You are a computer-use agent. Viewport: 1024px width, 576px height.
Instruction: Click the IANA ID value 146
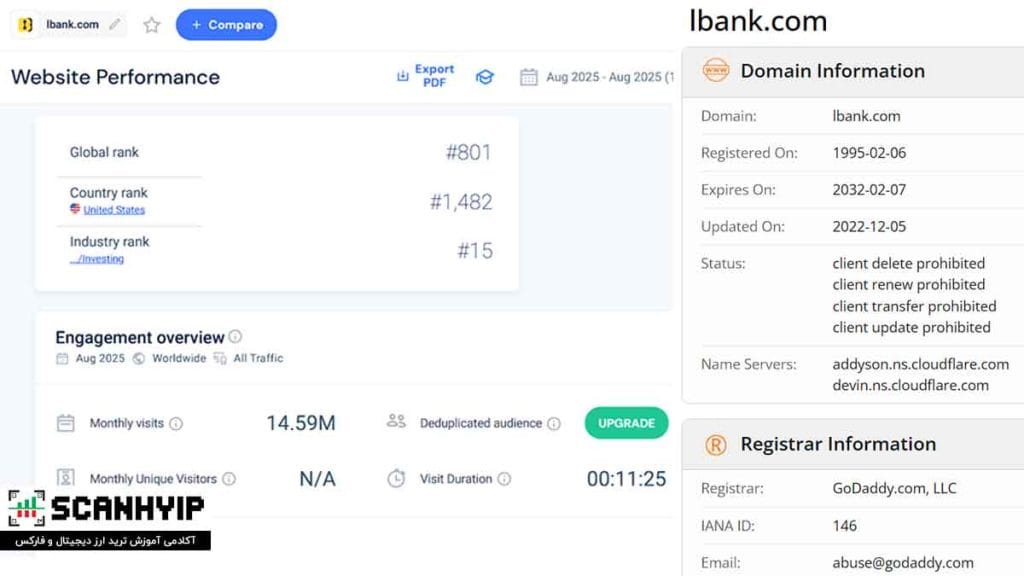[x=844, y=526]
